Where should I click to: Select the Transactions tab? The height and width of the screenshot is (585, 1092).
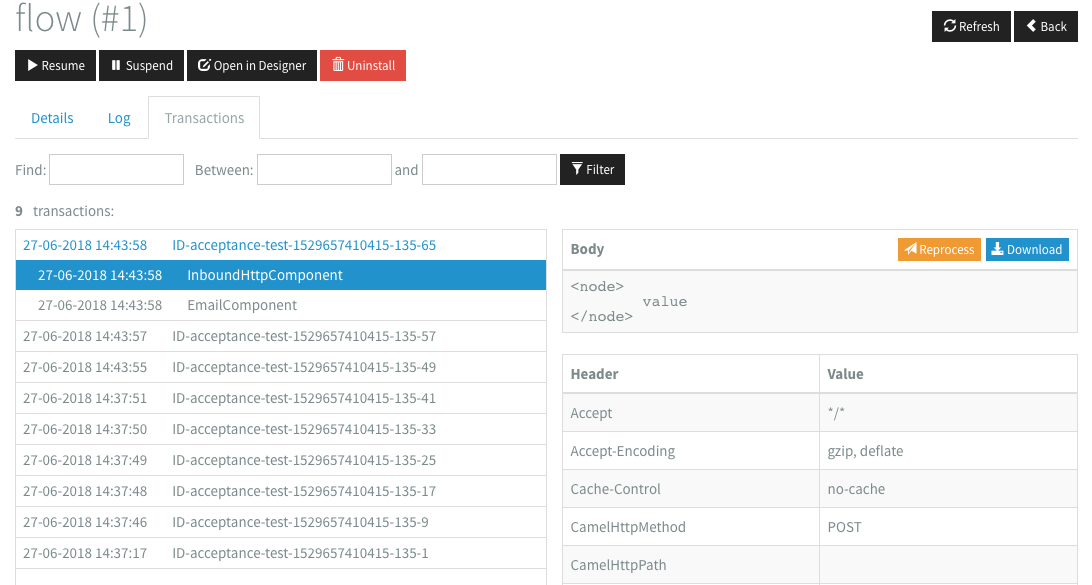tap(204, 118)
